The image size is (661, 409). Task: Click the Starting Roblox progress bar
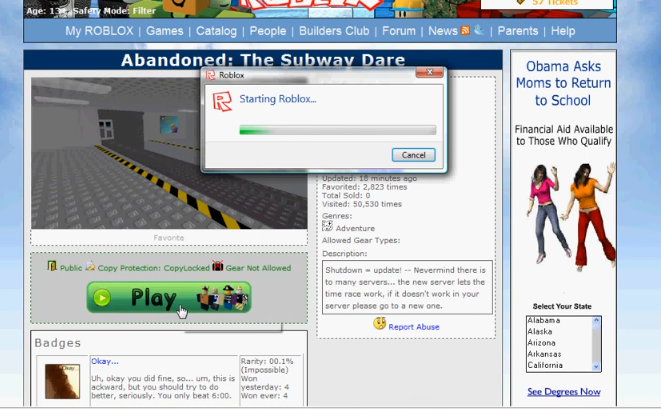pos(338,130)
